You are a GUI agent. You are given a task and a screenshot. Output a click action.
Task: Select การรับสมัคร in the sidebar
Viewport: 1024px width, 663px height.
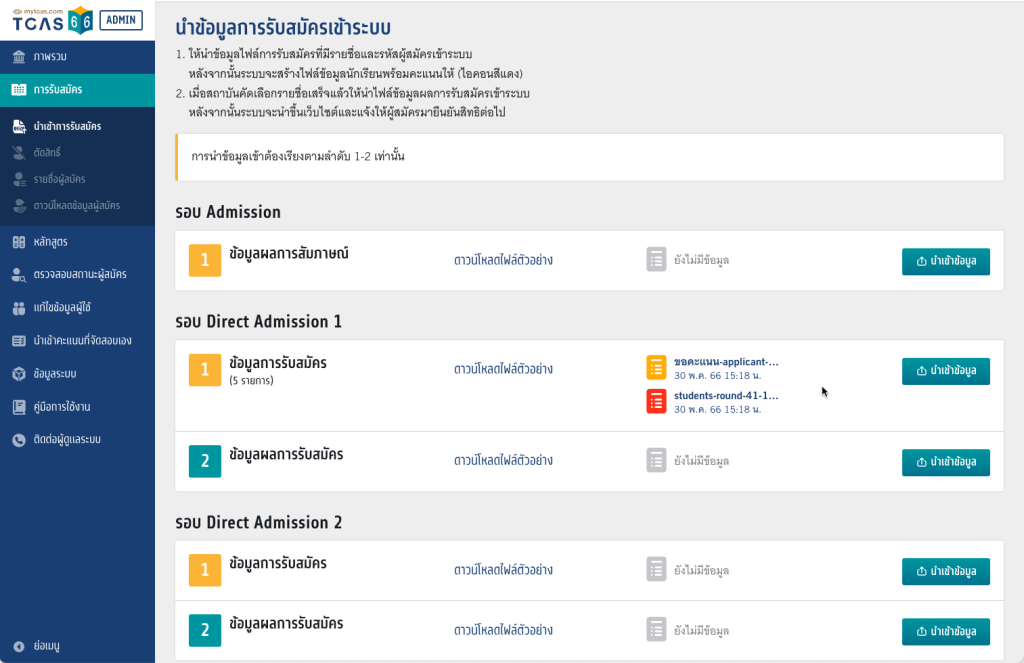pyautogui.click(x=58, y=90)
